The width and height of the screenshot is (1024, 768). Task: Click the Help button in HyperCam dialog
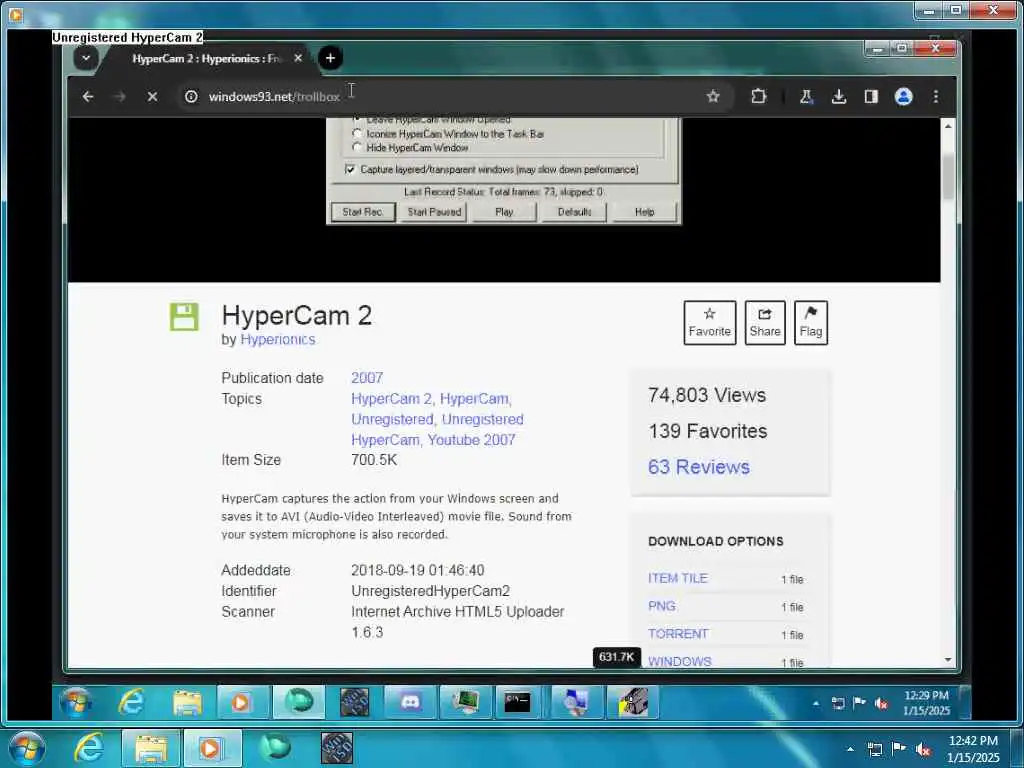pos(644,212)
